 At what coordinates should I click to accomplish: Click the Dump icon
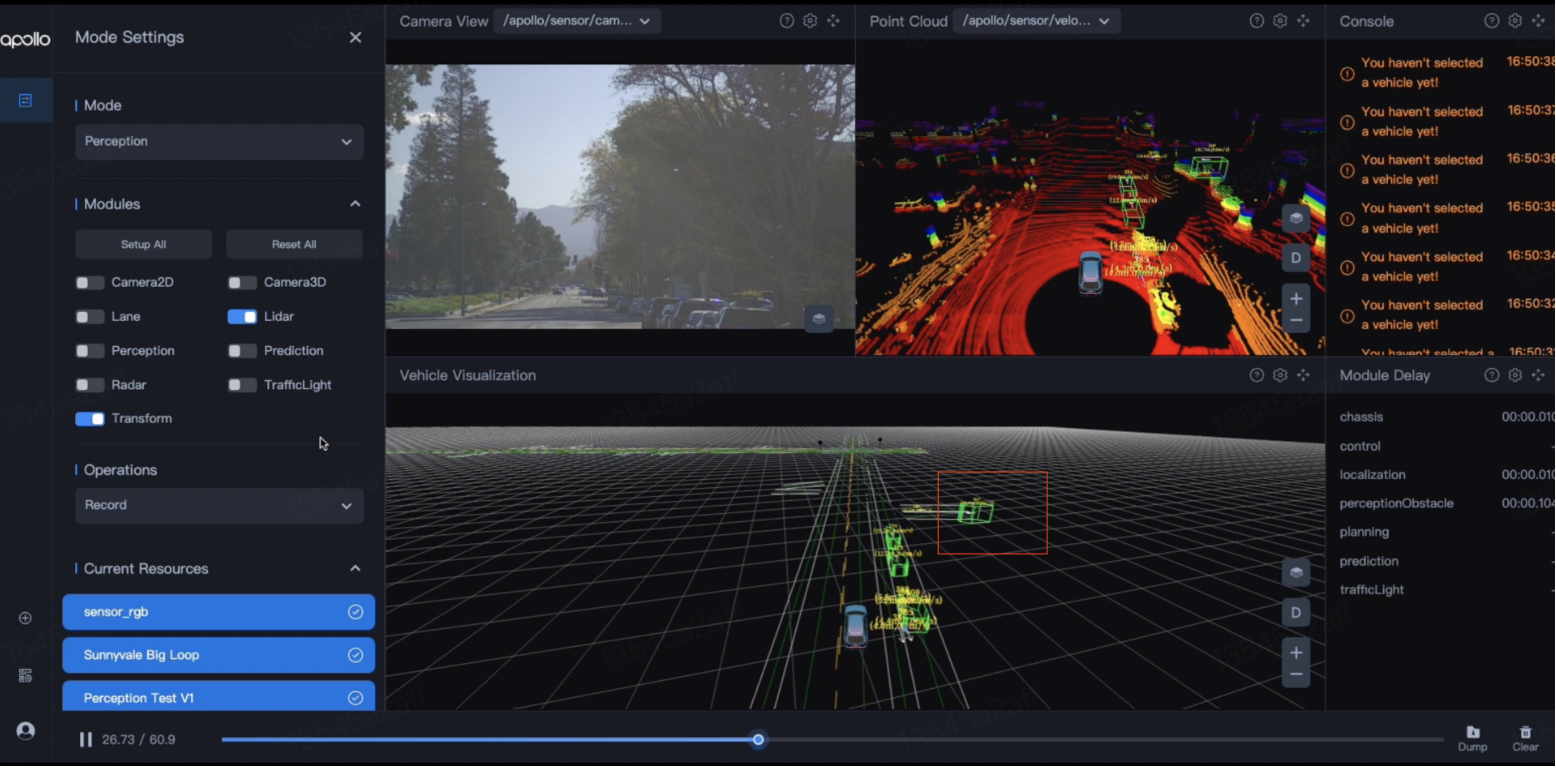pyautogui.click(x=1472, y=733)
